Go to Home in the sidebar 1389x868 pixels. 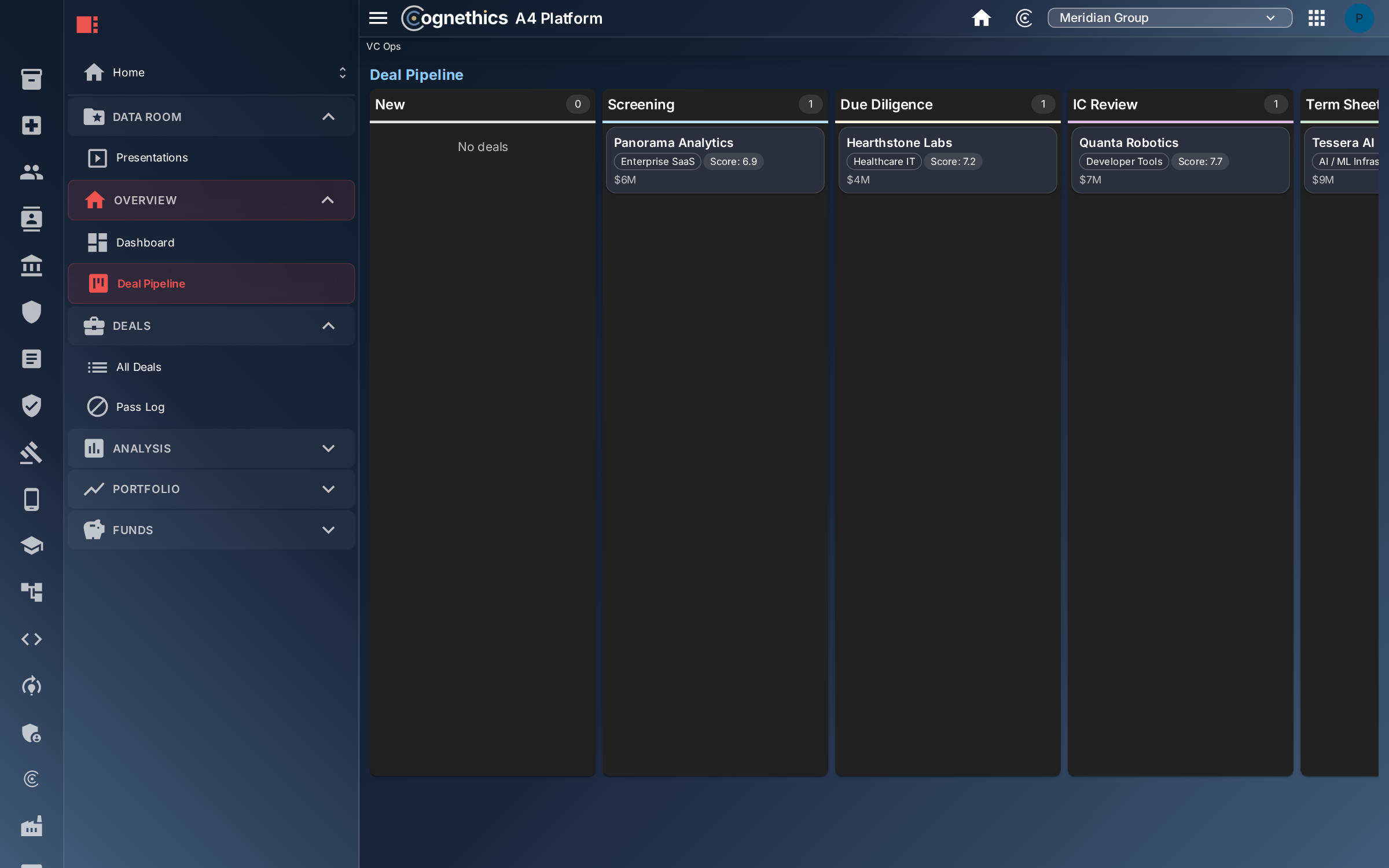(x=211, y=72)
